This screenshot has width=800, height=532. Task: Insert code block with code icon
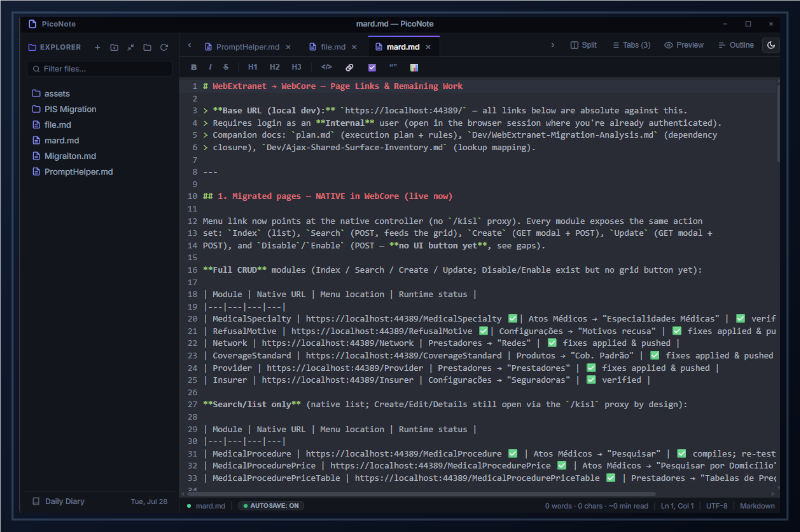pos(327,67)
